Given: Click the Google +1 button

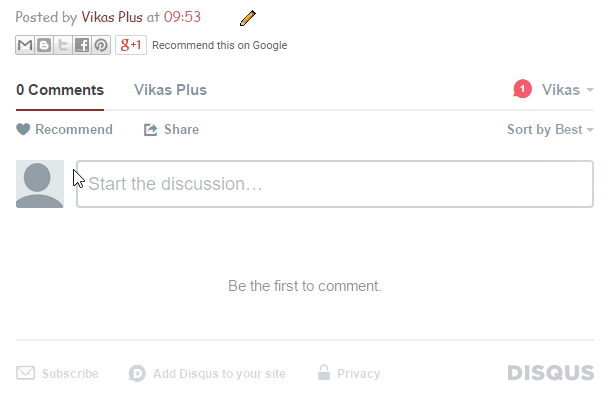Looking at the screenshot, I should click(x=131, y=45).
